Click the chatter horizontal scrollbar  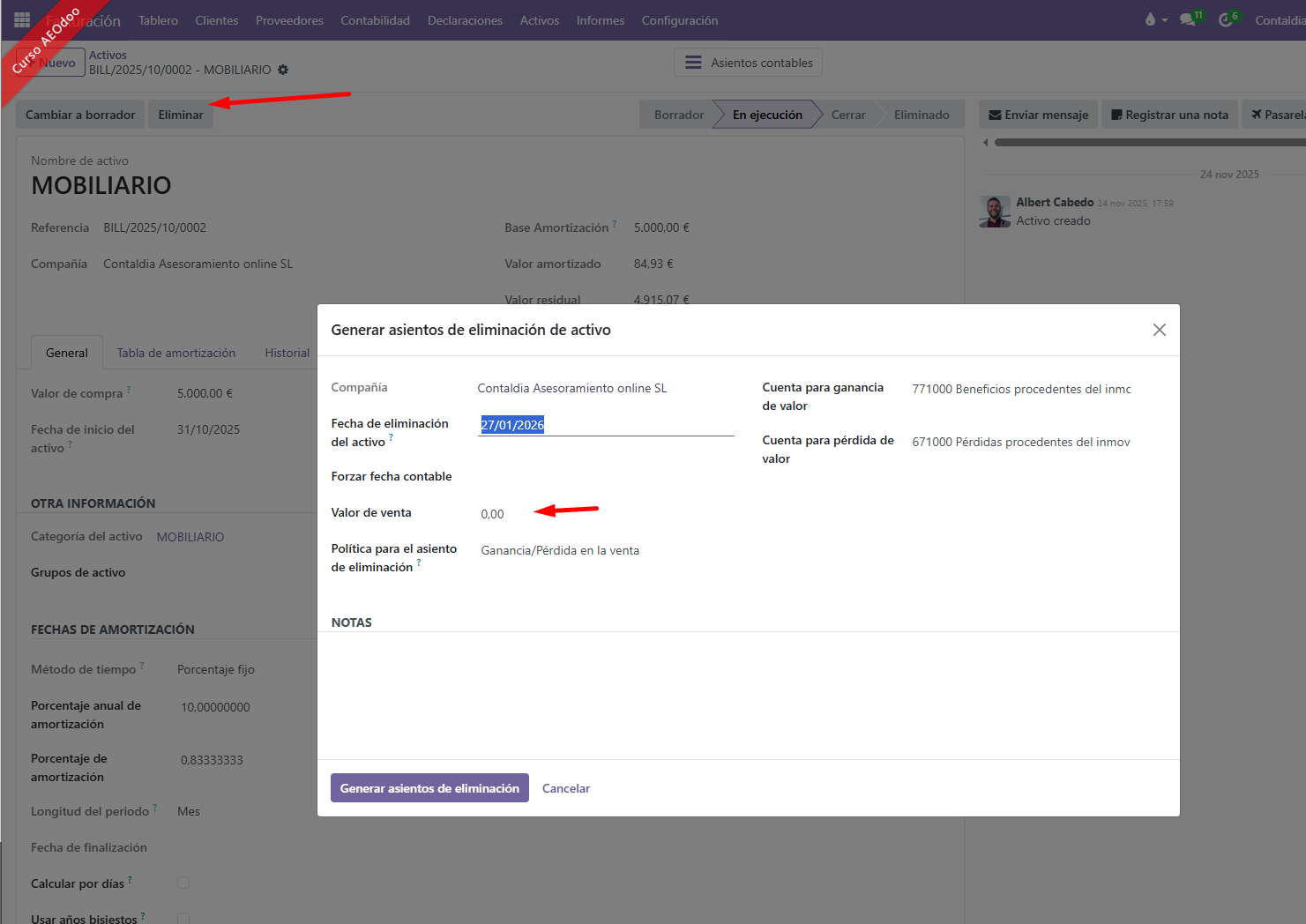pyautogui.click(x=1146, y=142)
